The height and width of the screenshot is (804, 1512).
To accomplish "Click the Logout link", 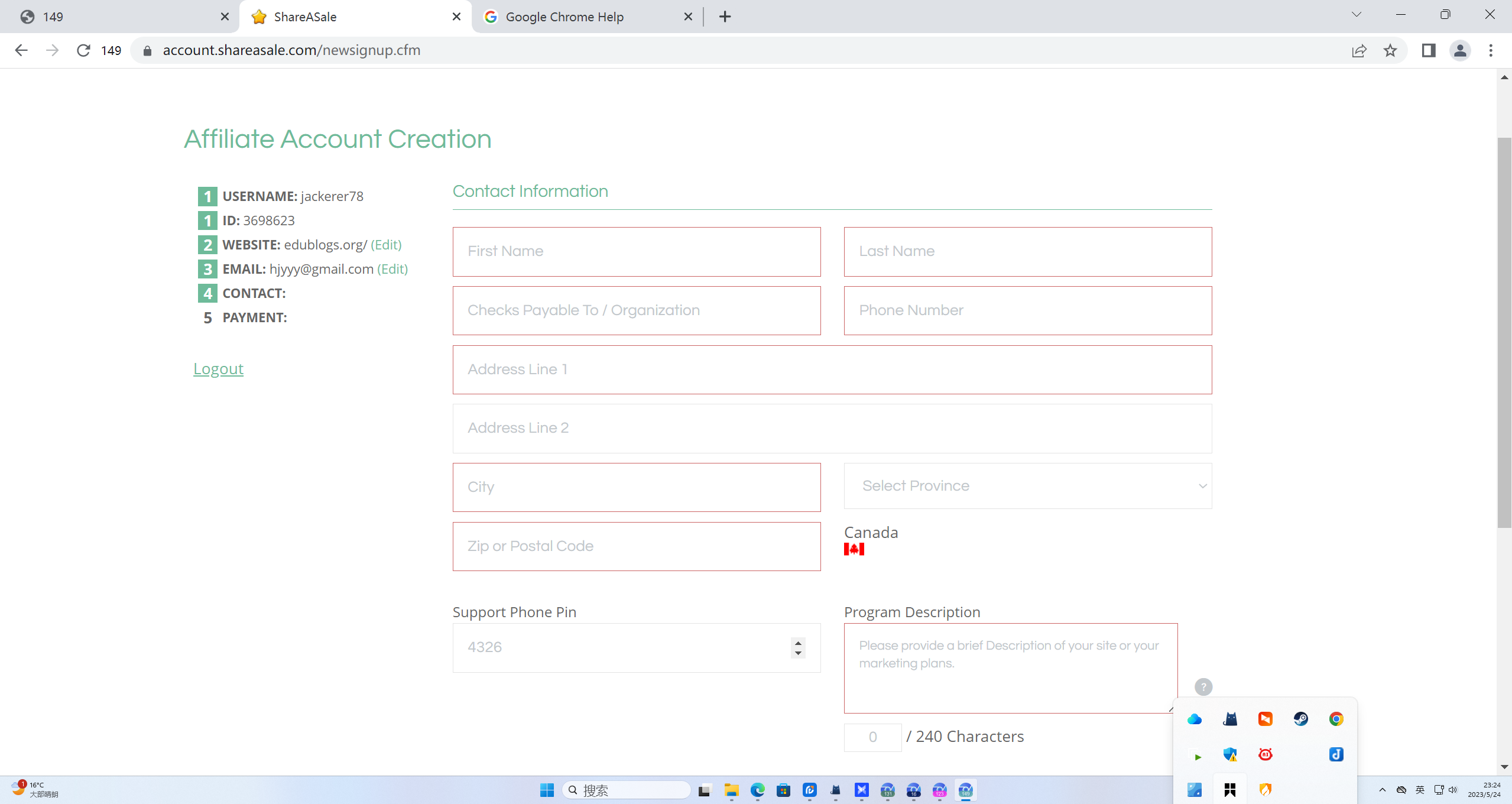I will 218,369.
